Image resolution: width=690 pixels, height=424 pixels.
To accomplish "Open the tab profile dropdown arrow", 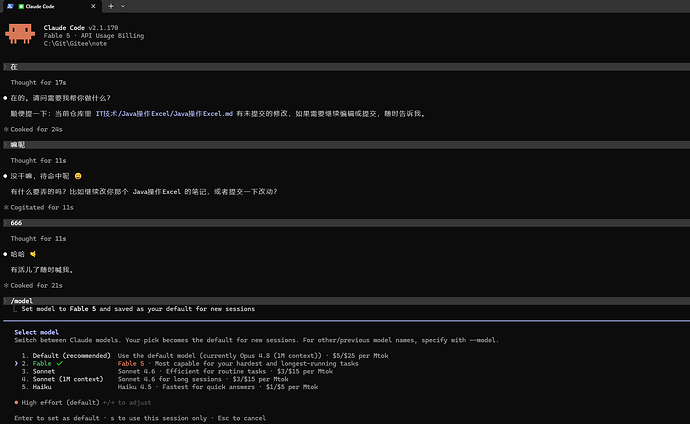I will pyautogui.click(x=123, y=6).
